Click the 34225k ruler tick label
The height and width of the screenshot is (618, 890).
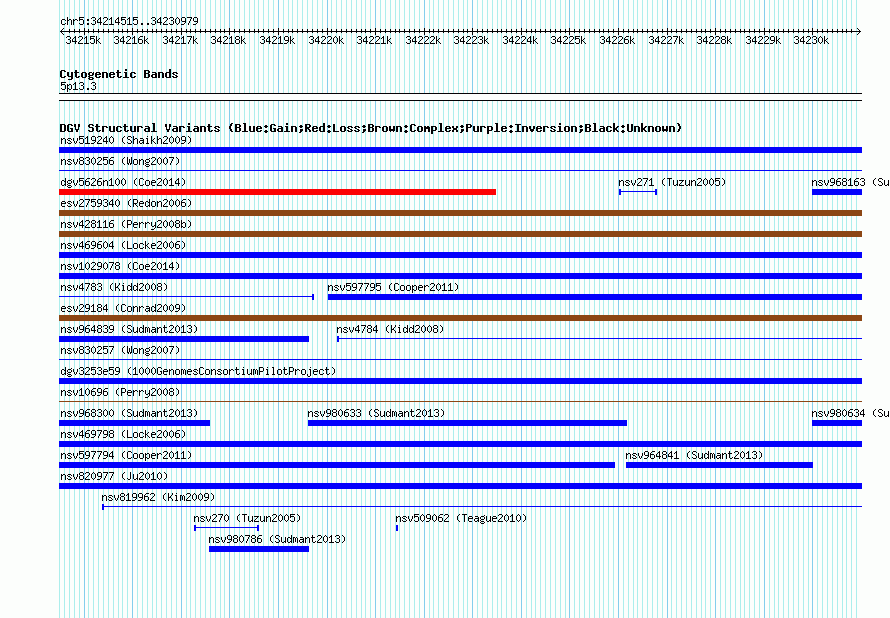pos(568,40)
